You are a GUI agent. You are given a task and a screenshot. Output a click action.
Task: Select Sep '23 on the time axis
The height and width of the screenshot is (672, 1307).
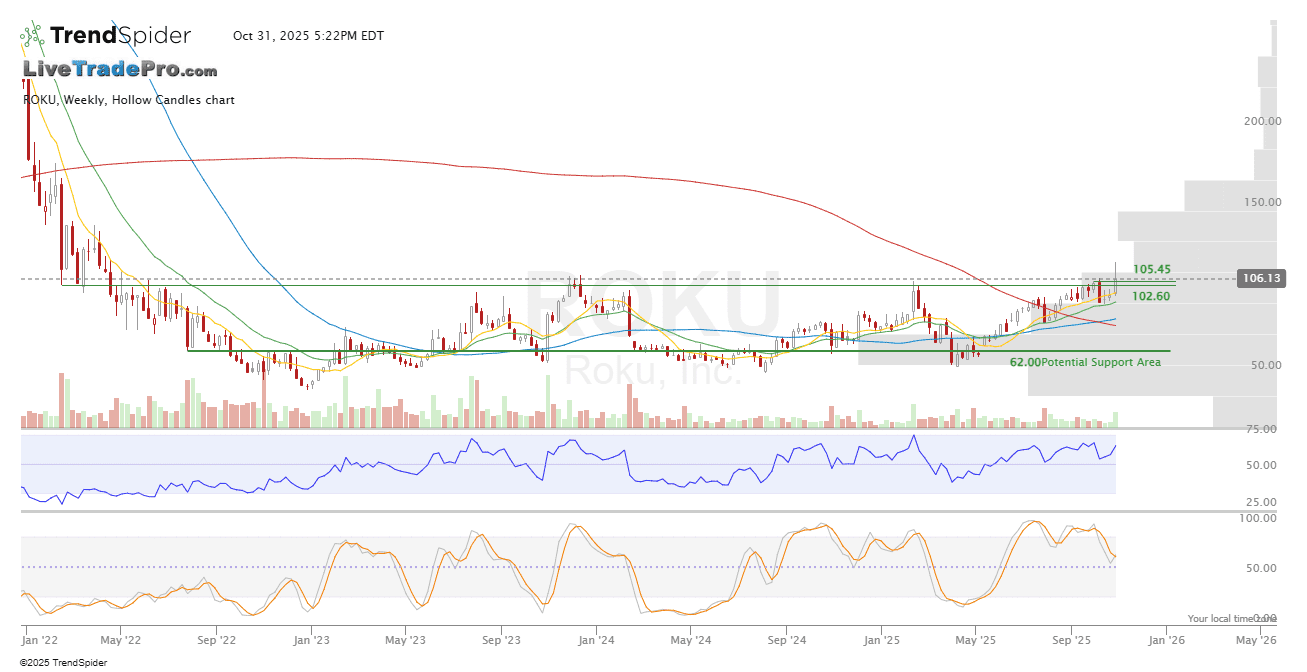coord(500,640)
